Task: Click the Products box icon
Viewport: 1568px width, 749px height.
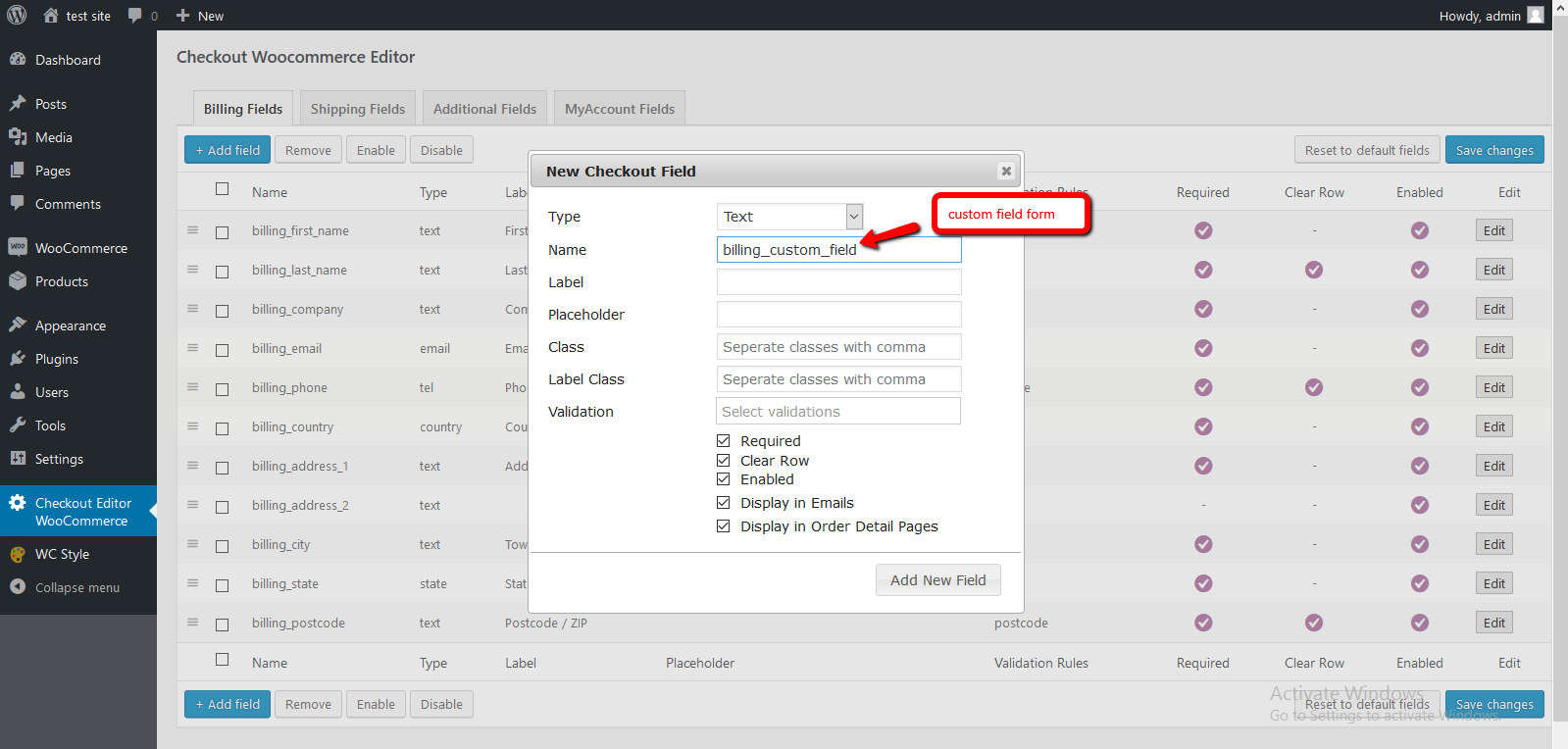Action: (x=18, y=281)
